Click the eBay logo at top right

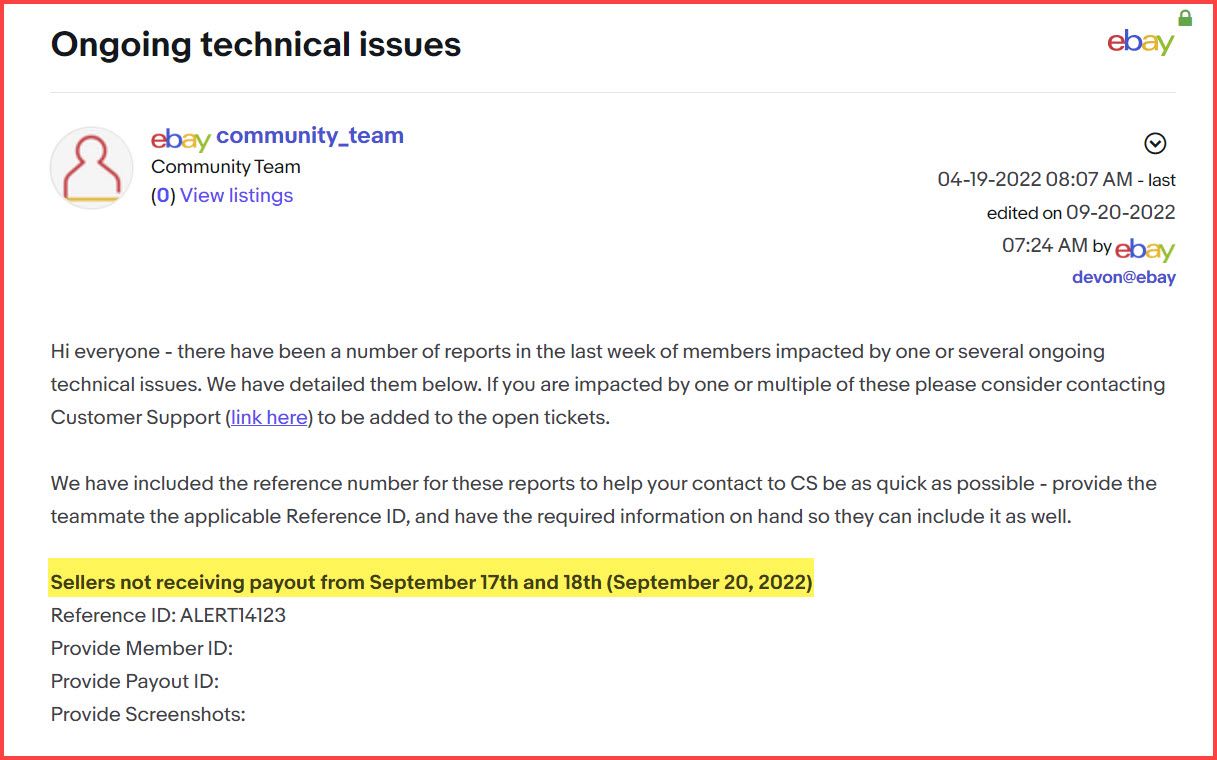(x=1140, y=42)
